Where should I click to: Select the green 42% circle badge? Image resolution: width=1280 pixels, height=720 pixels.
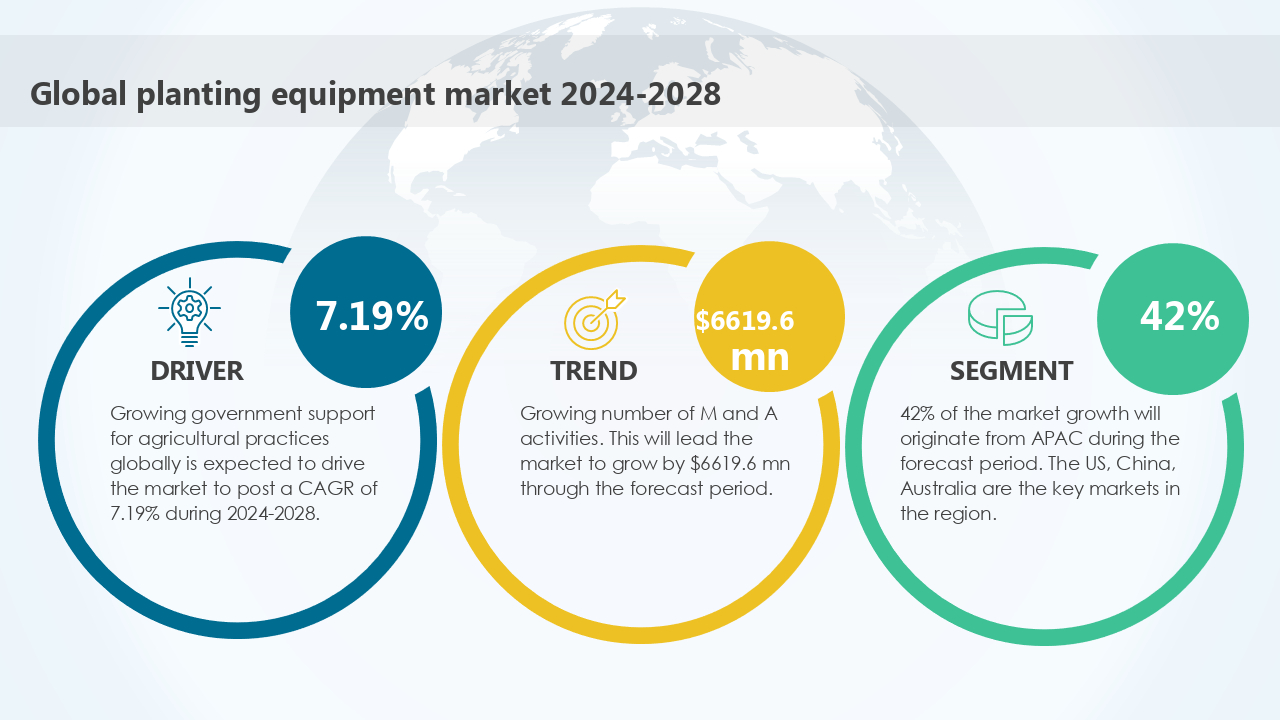(1172, 316)
